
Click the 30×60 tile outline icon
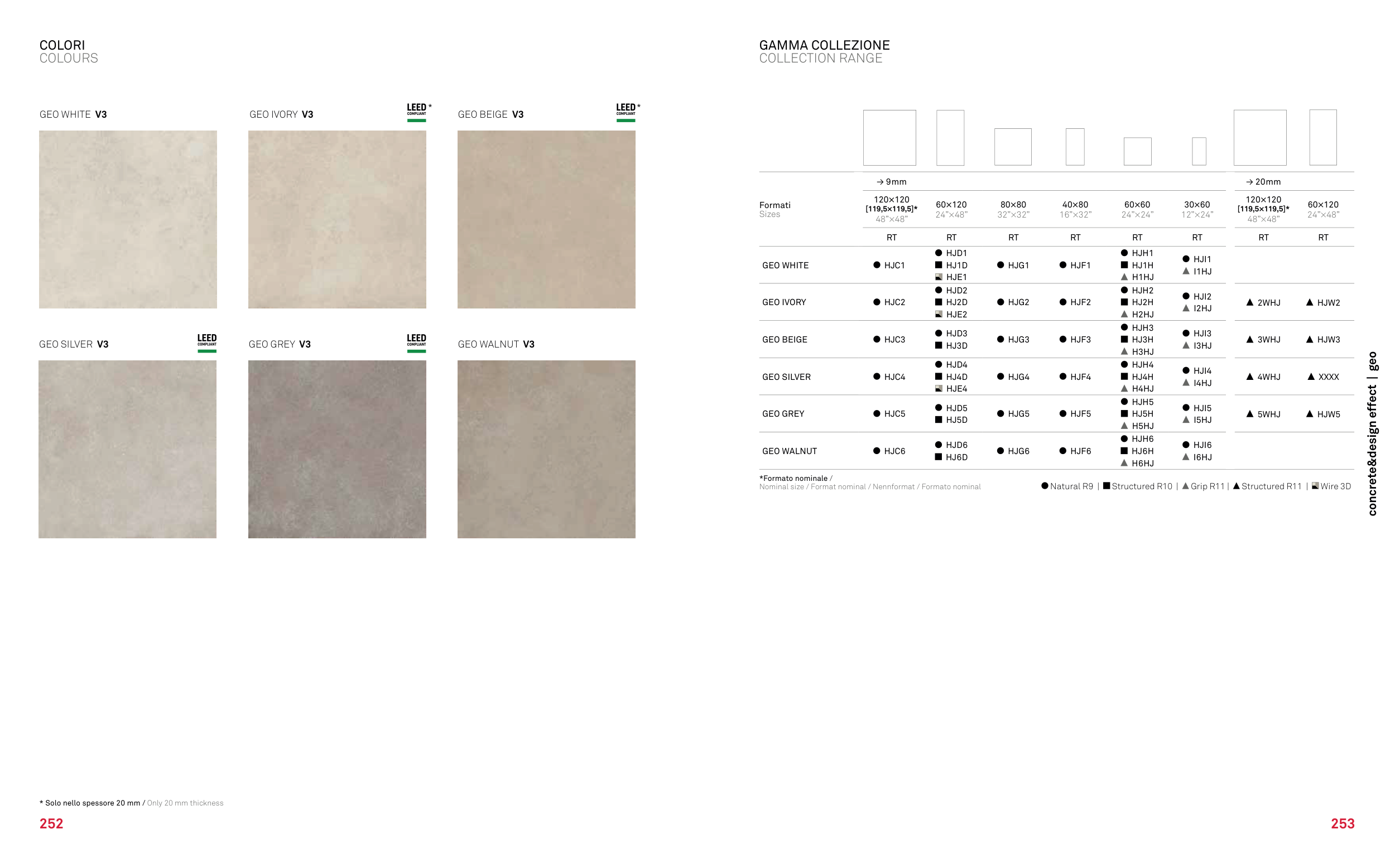[x=1199, y=151]
